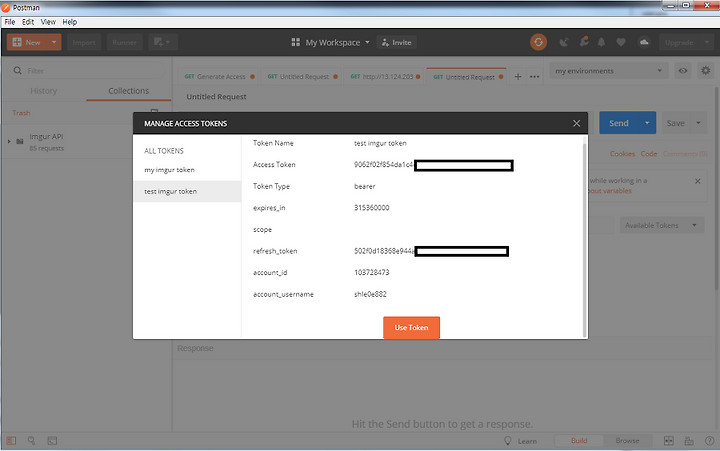Expand the Imgur API collection
Screen dimensions: 720x451
pyautogui.click(x=9, y=141)
